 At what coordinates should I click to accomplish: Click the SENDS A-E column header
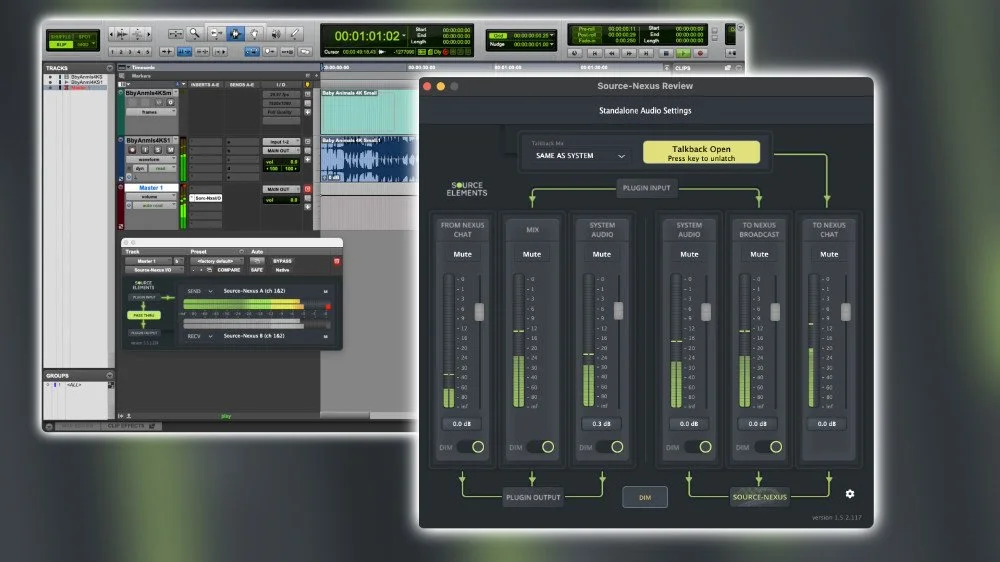pyautogui.click(x=242, y=85)
